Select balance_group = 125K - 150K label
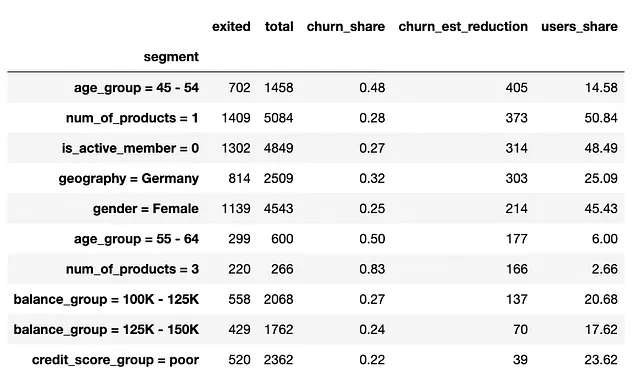 [106, 329]
